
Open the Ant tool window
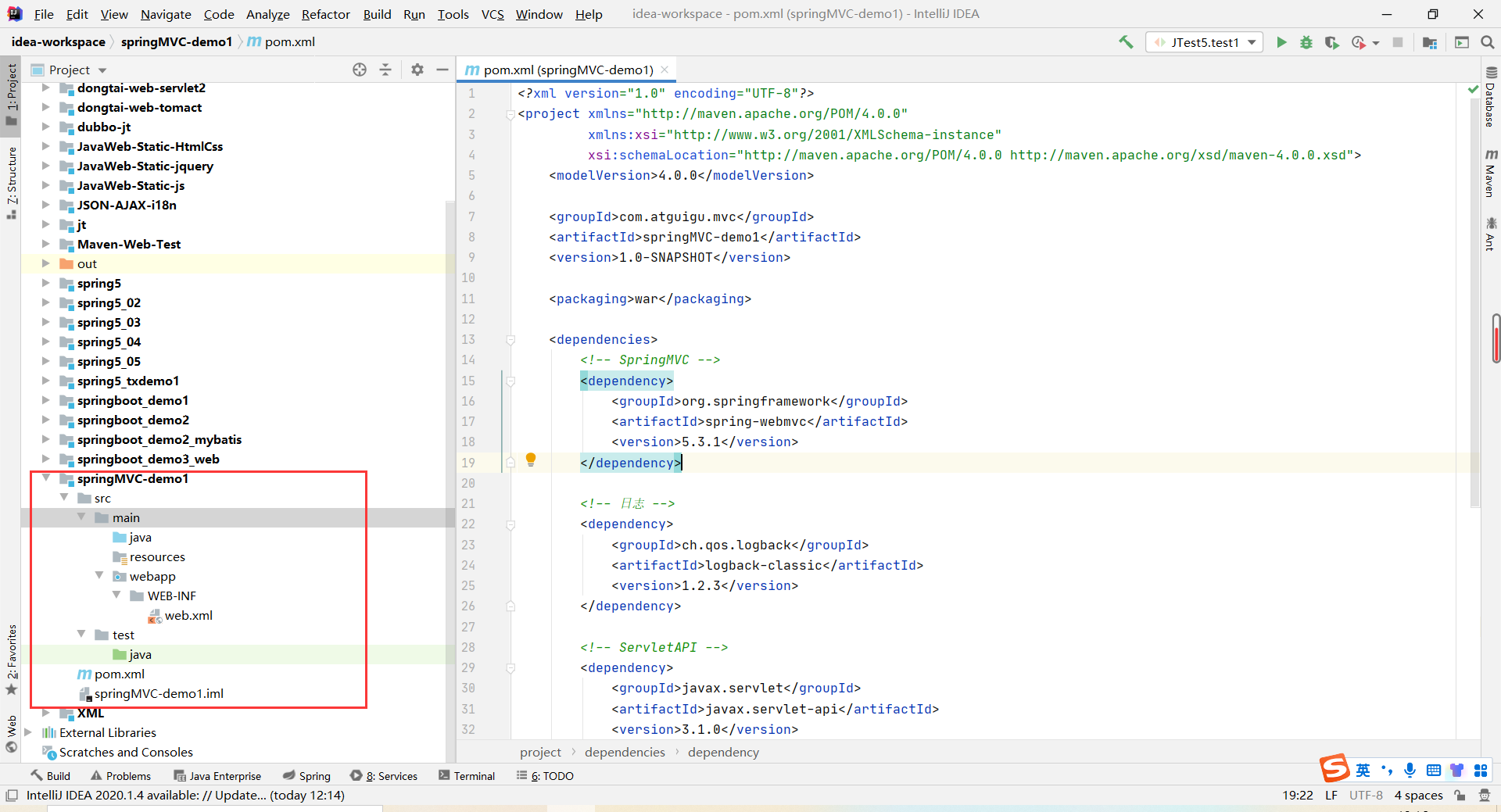coord(1490,234)
